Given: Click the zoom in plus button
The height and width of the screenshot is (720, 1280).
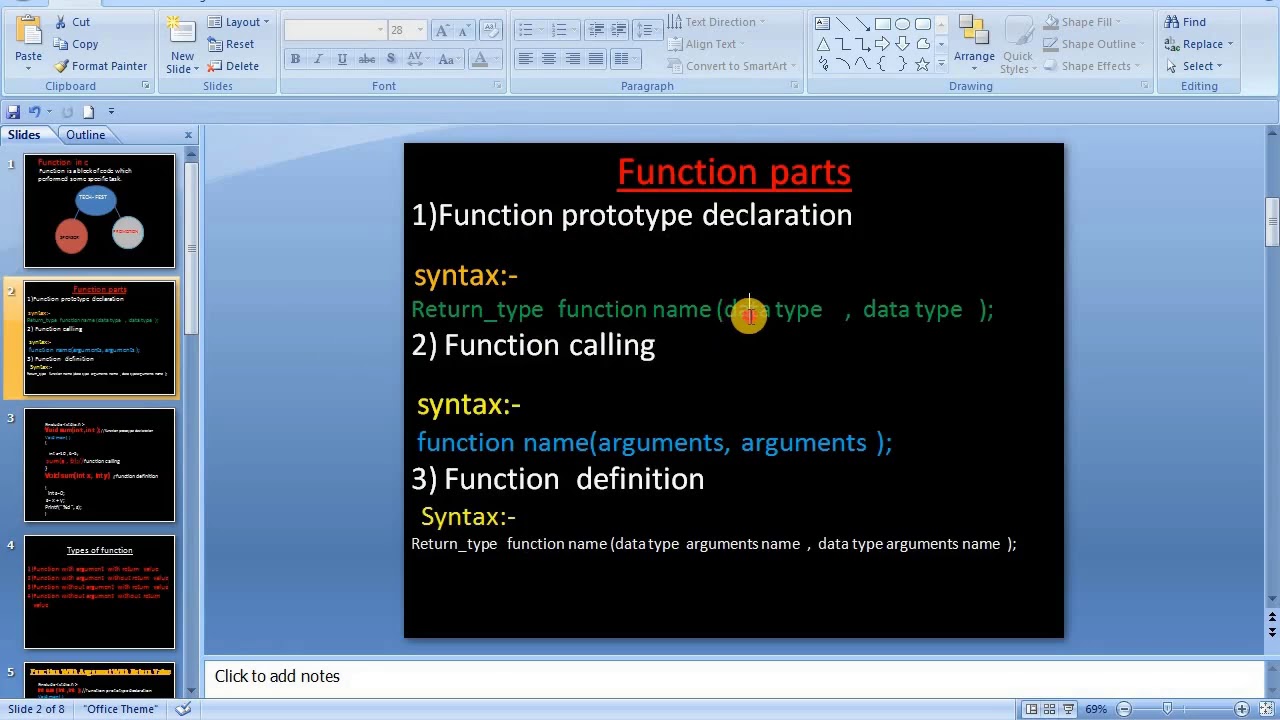Looking at the screenshot, I should [x=1241, y=709].
